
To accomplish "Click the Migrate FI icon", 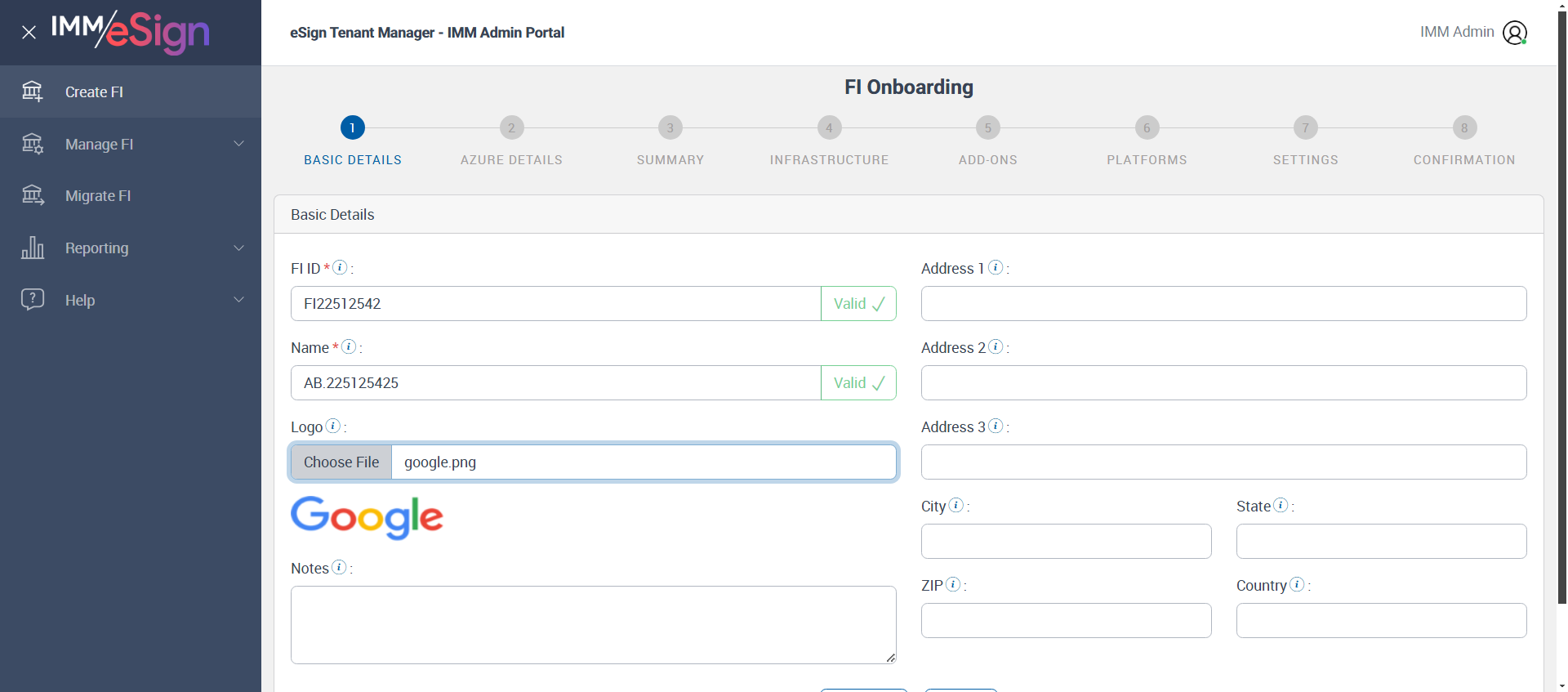I will (33, 195).
